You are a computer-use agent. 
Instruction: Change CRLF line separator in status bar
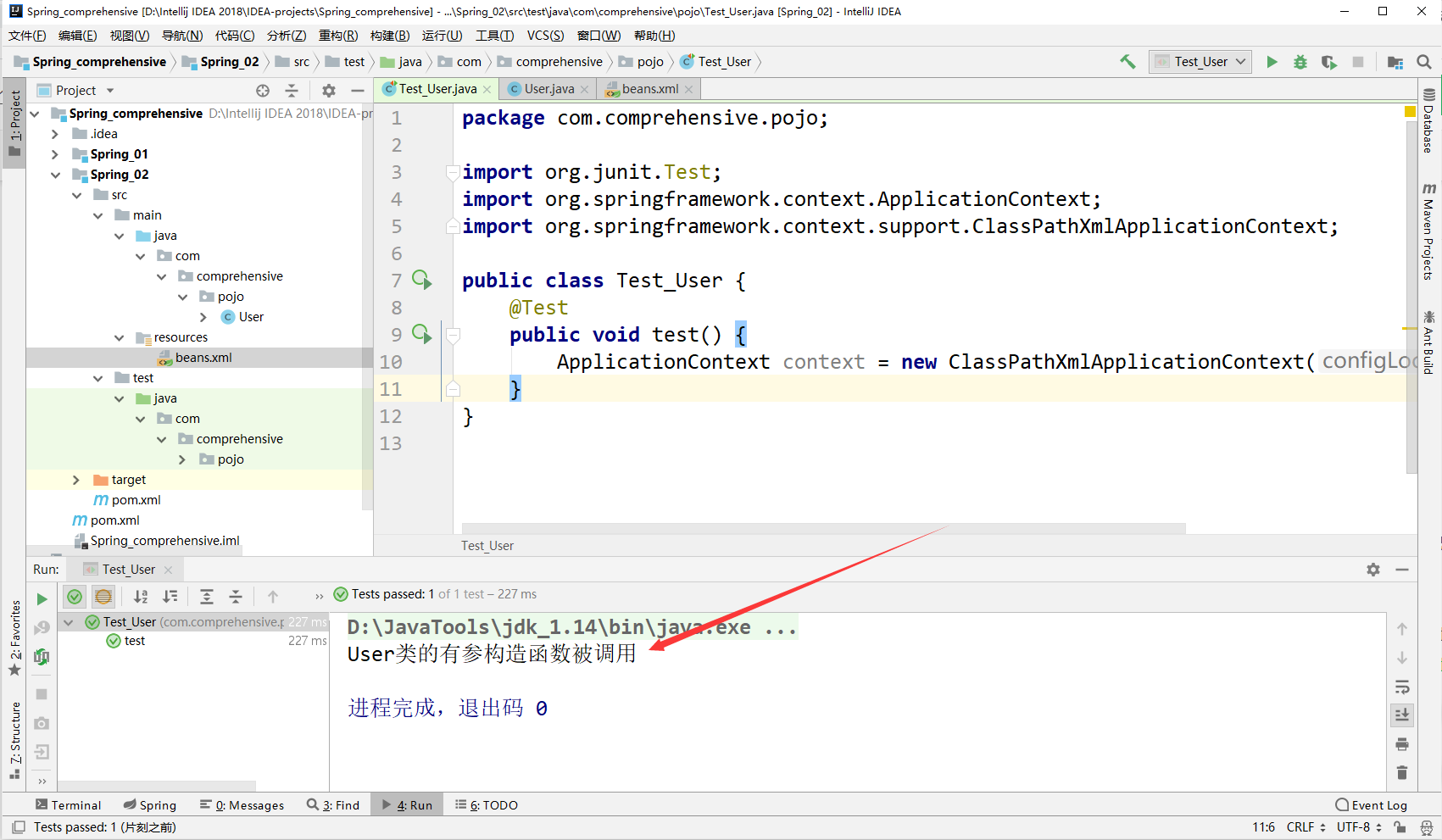tap(1306, 827)
